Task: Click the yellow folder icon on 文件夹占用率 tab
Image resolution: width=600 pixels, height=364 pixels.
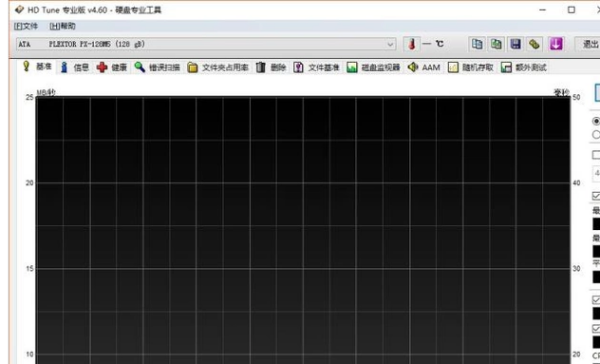Action: 192,67
